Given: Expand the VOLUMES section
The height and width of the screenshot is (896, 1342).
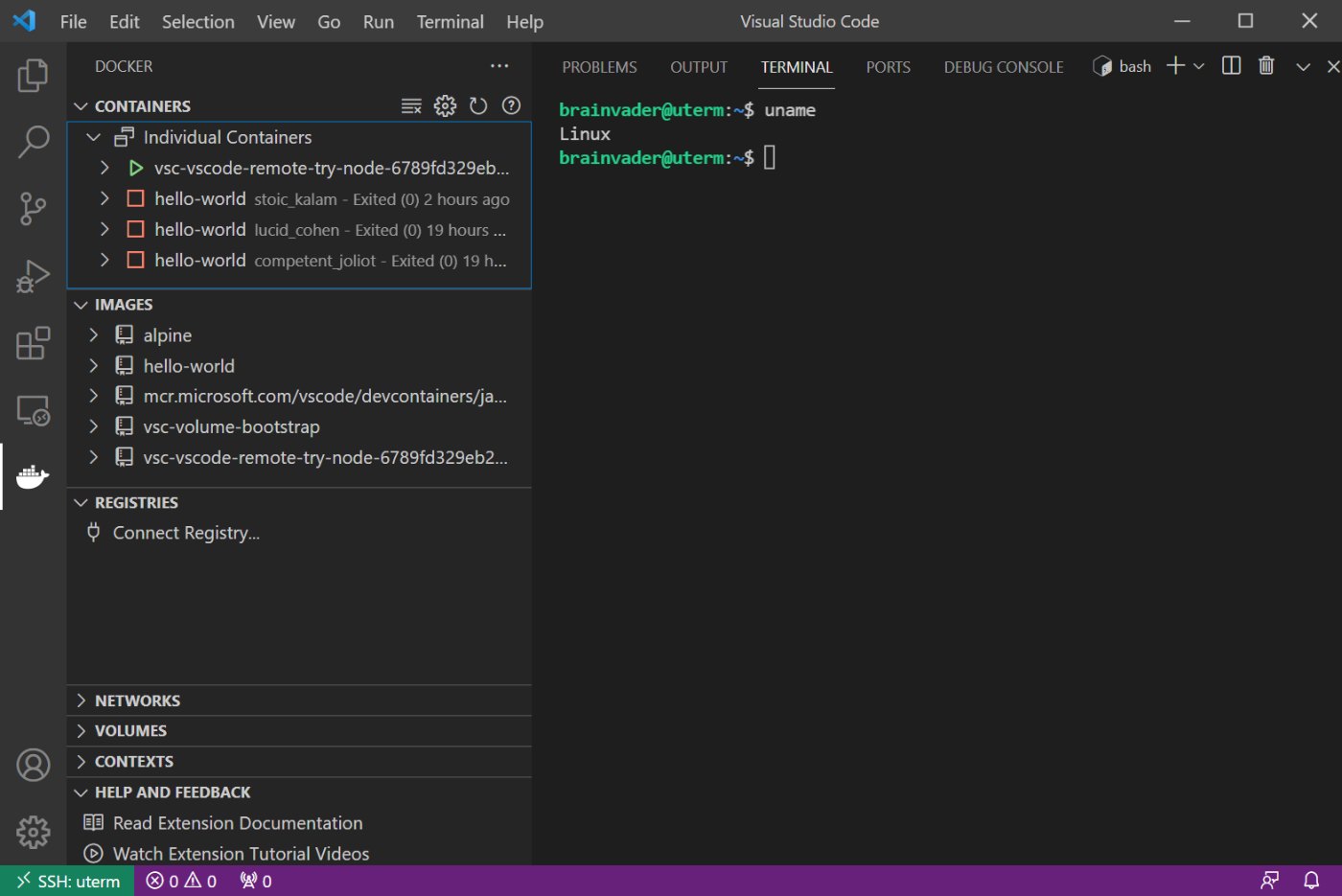Looking at the screenshot, I should [x=81, y=731].
